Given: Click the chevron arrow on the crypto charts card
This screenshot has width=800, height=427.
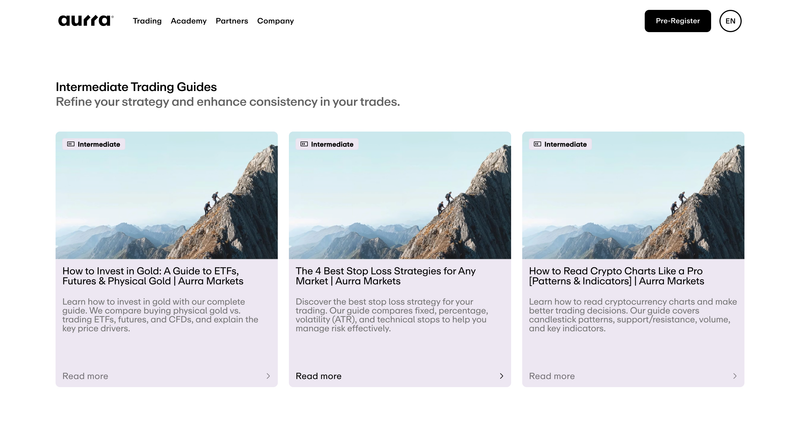Looking at the screenshot, I should click(x=735, y=376).
